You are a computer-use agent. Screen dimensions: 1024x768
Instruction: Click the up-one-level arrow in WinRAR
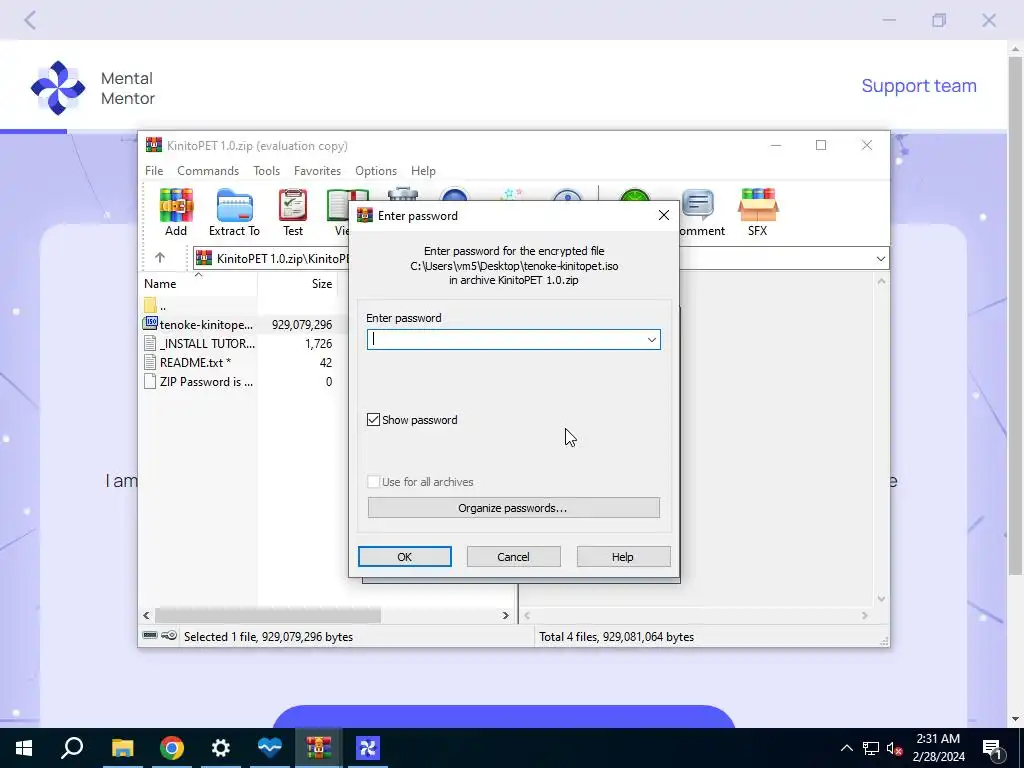pyautogui.click(x=160, y=258)
